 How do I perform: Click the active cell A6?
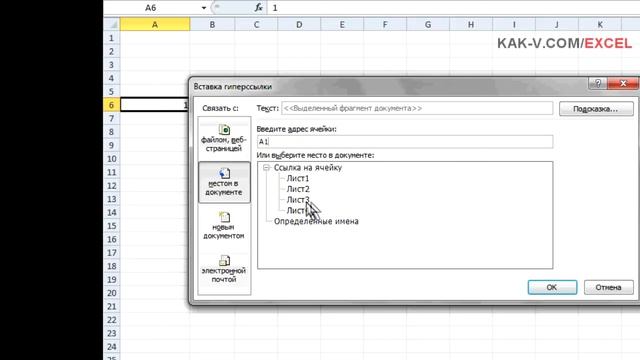155,105
